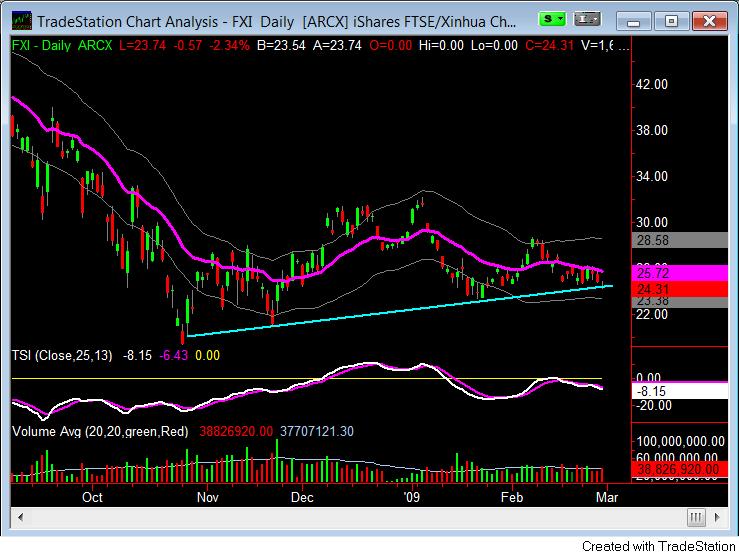Click the horizontal scrollbar thumb grip
This screenshot has height=554, width=739.
[x=696, y=517]
